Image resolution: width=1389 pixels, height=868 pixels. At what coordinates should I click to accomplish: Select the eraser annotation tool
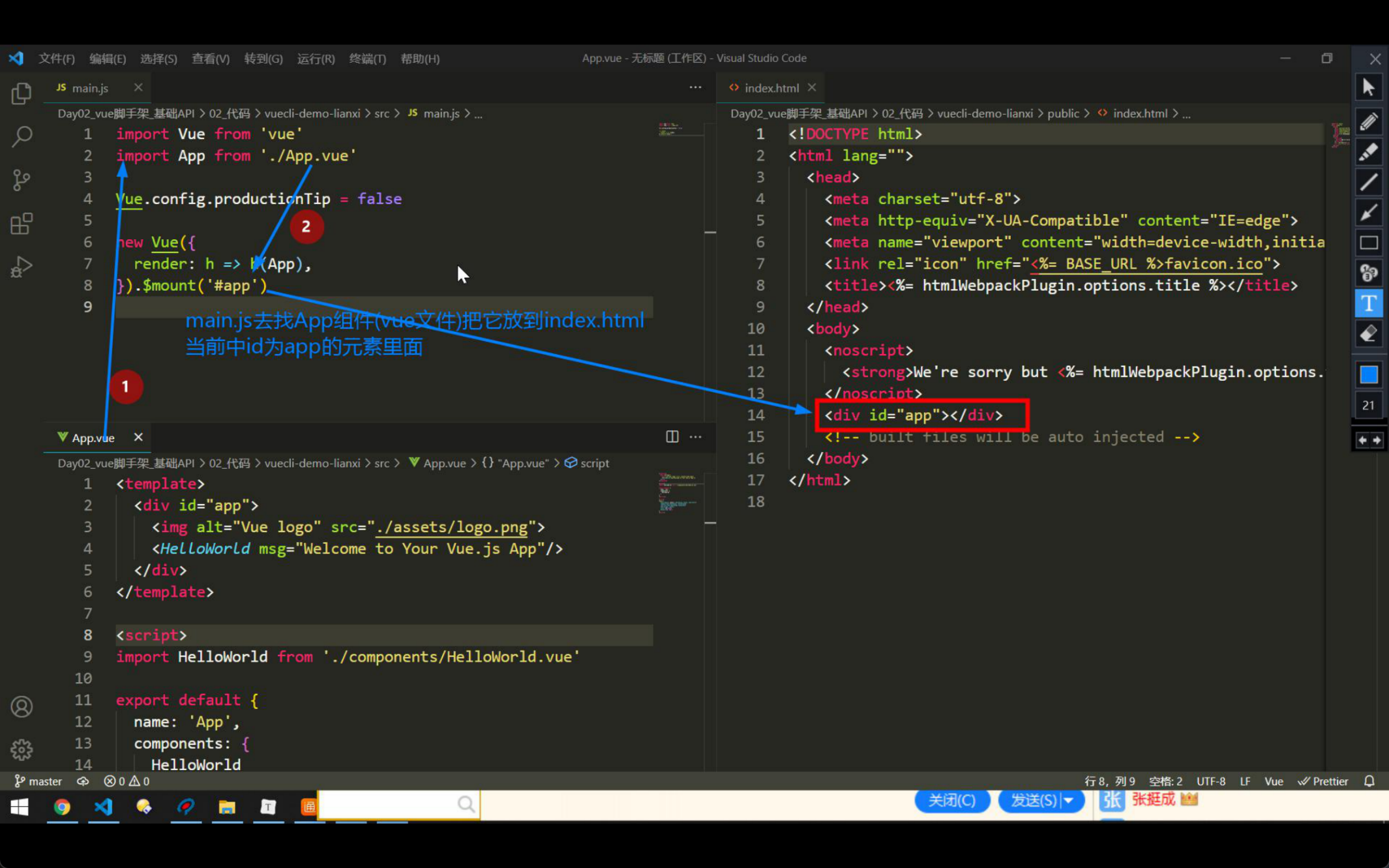point(1369,334)
